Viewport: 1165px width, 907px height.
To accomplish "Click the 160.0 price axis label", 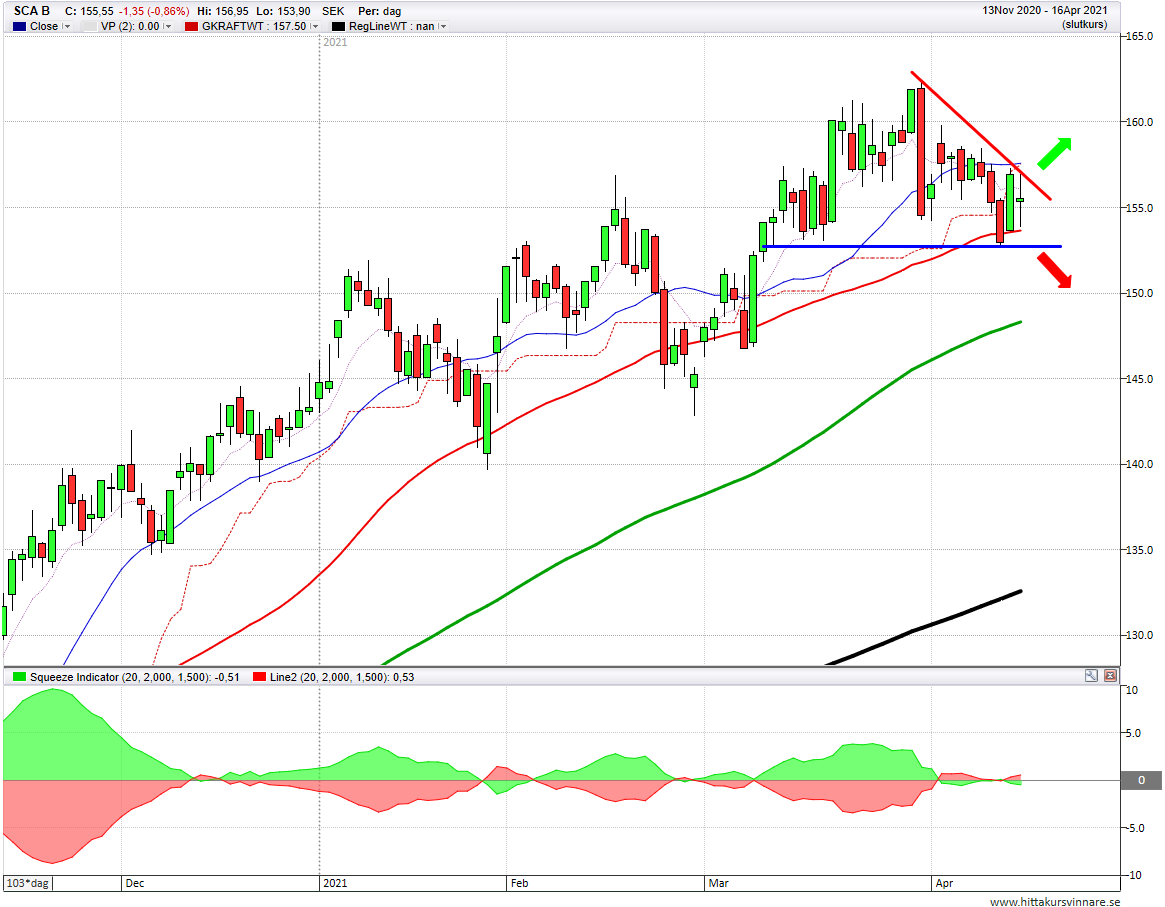I will pyautogui.click(x=1140, y=122).
